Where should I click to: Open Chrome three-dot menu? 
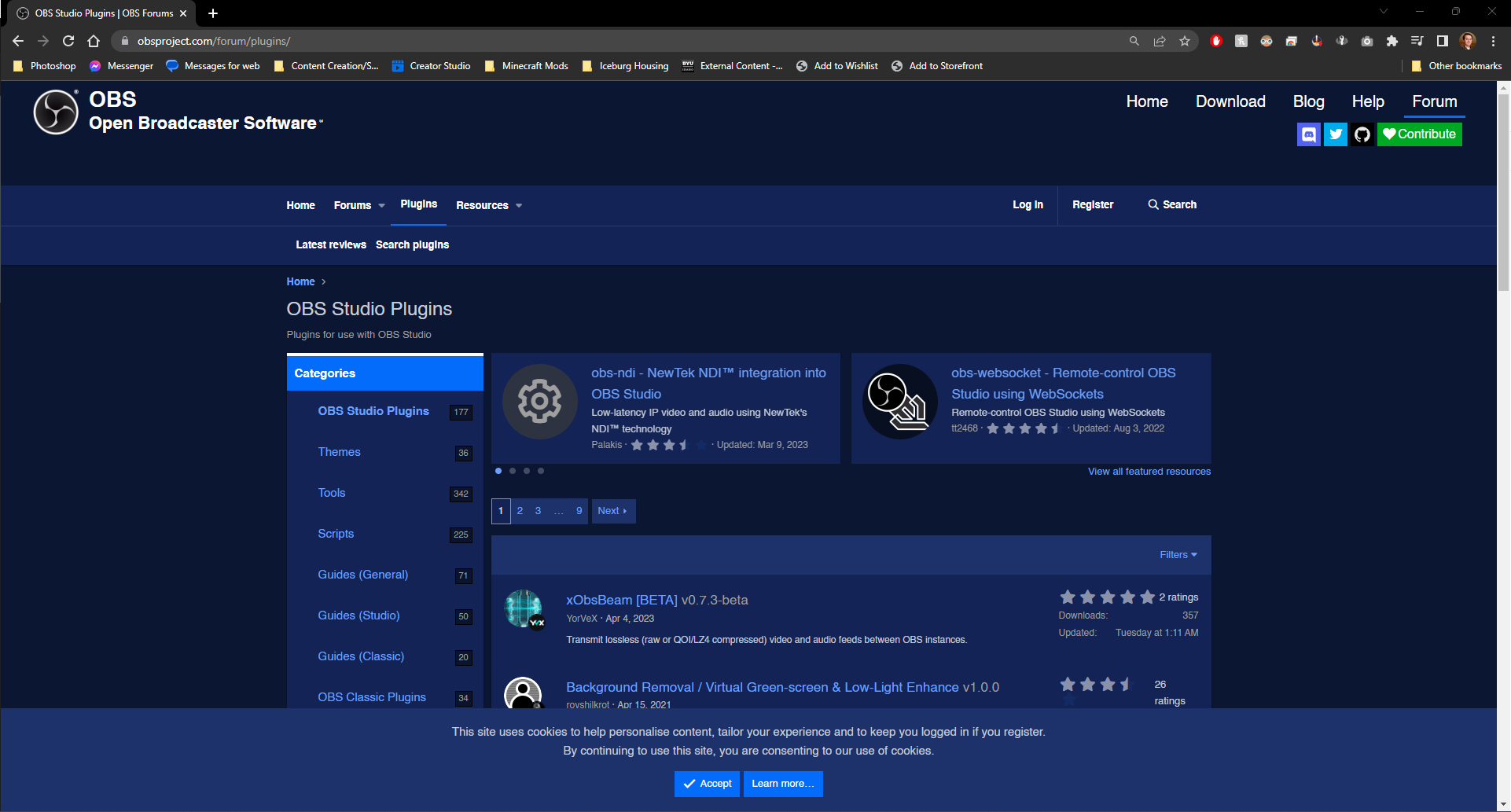pos(1493,41)
